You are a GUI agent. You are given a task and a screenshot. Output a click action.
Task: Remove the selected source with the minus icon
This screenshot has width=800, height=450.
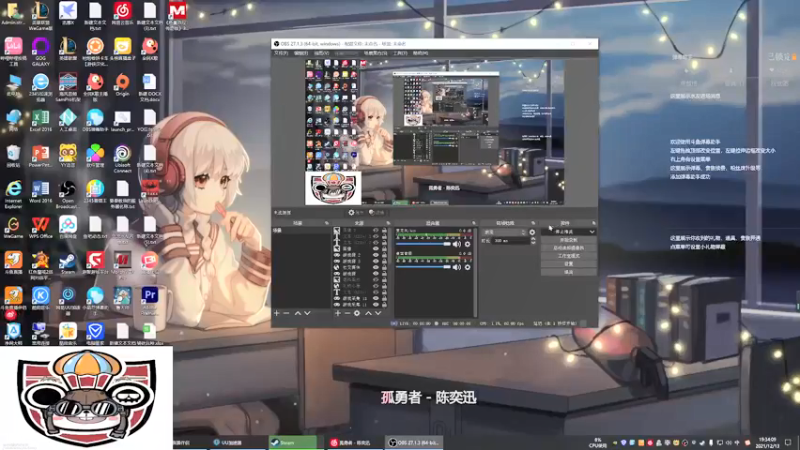tap(347, 313)
